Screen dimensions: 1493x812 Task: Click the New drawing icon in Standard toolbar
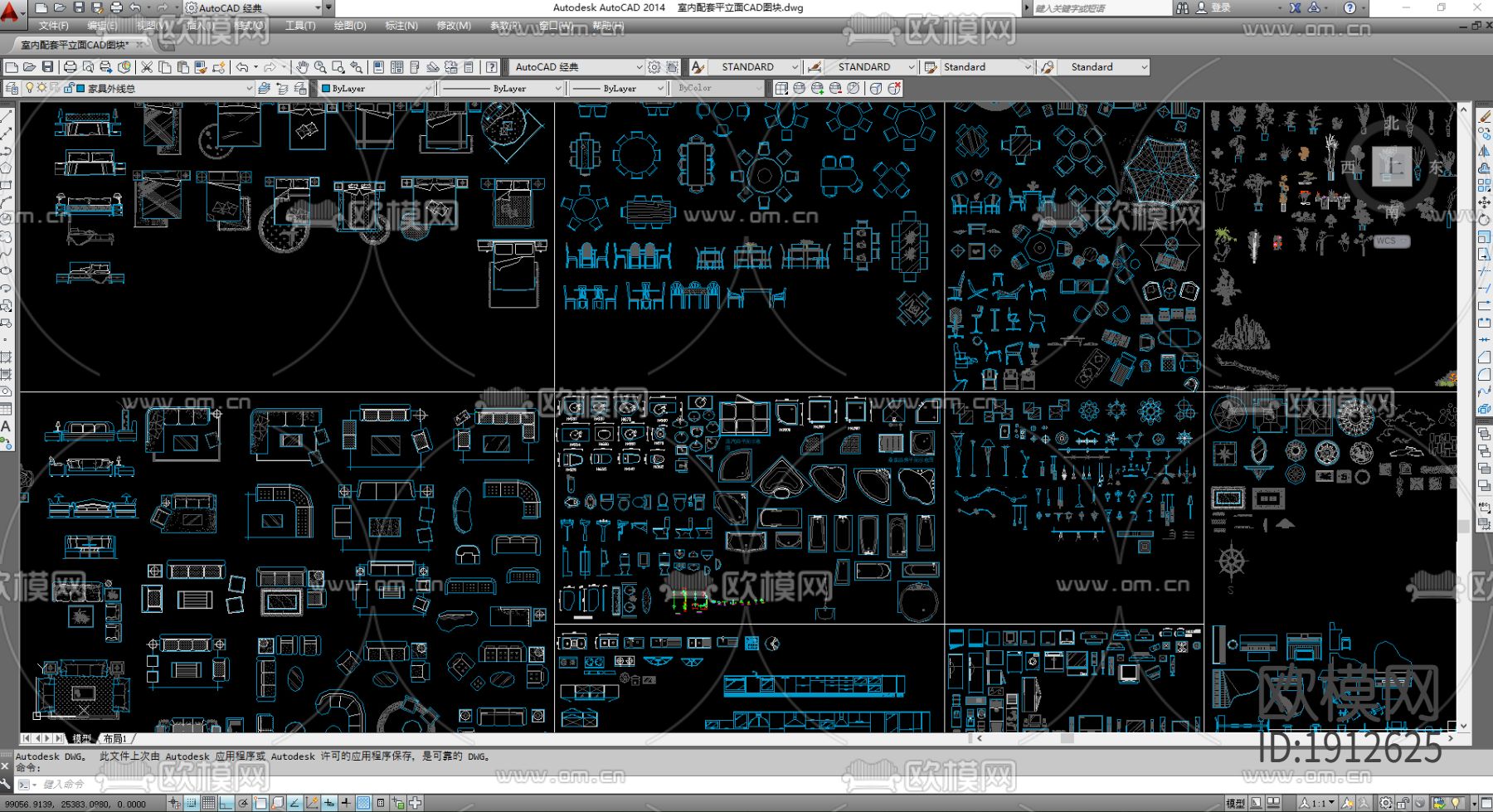(x=12, y=67)
